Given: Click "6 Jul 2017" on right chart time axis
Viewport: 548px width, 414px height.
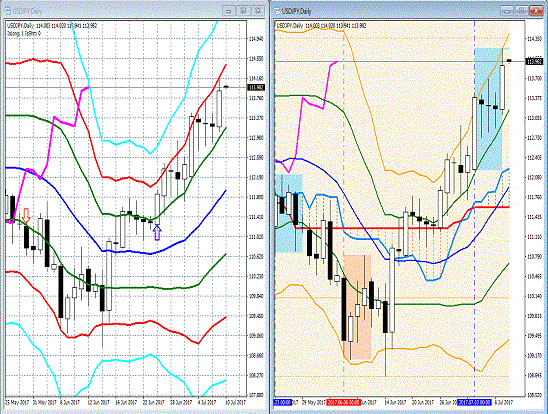Looking at the screenshot, I should tap(504, 402).
